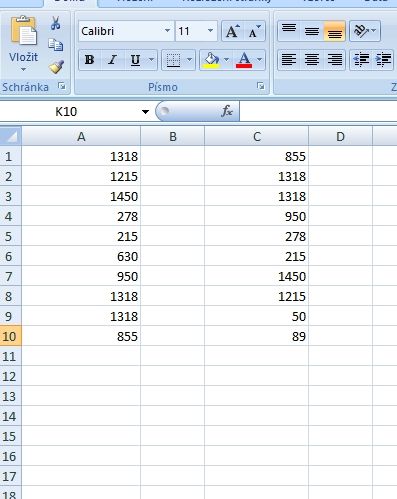Apply yellow fill color bucket
This screenshot has height=499, width=397.
click(x=211, y=60)
